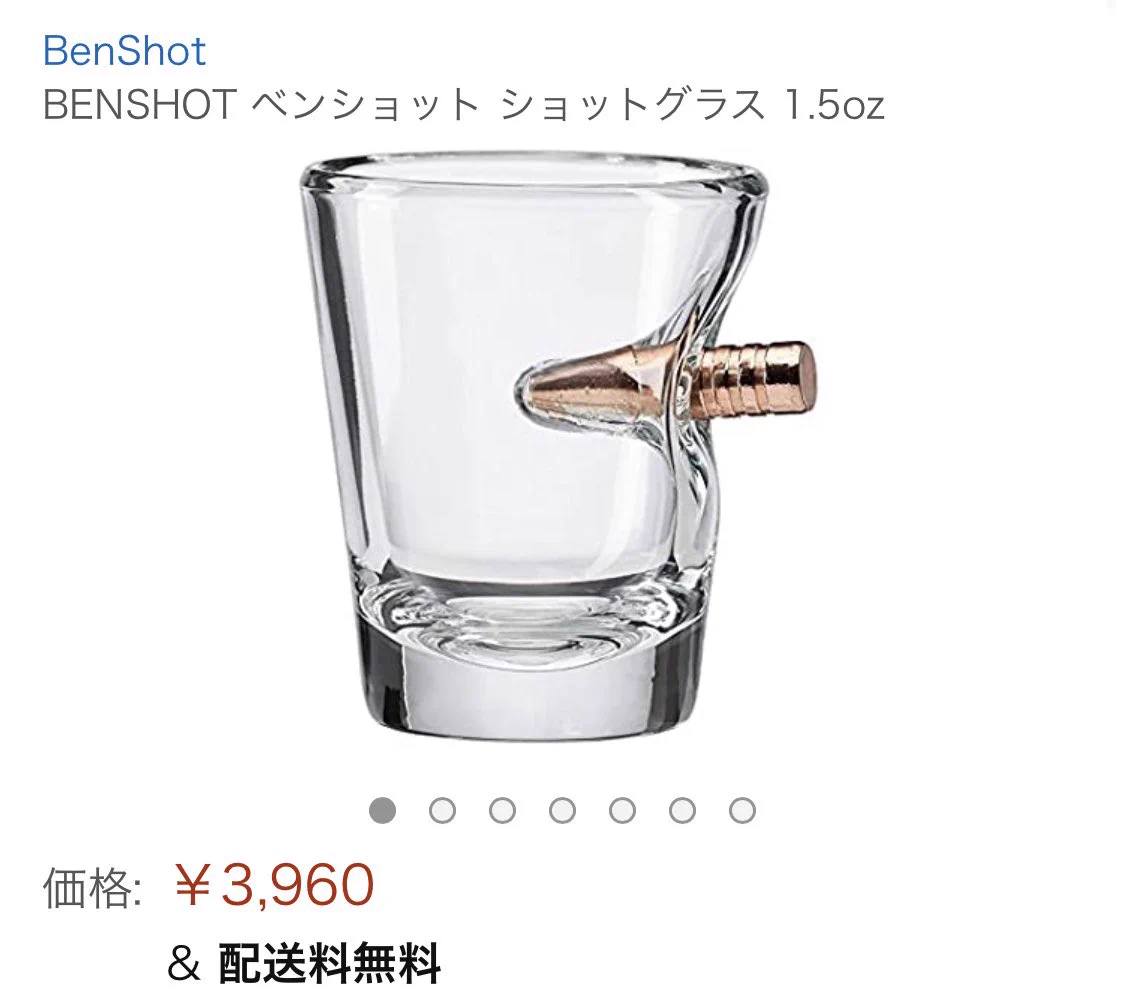The image size is (1125, 1008).
Task: Click the ¥3,960 price
Action: [274, 885]
